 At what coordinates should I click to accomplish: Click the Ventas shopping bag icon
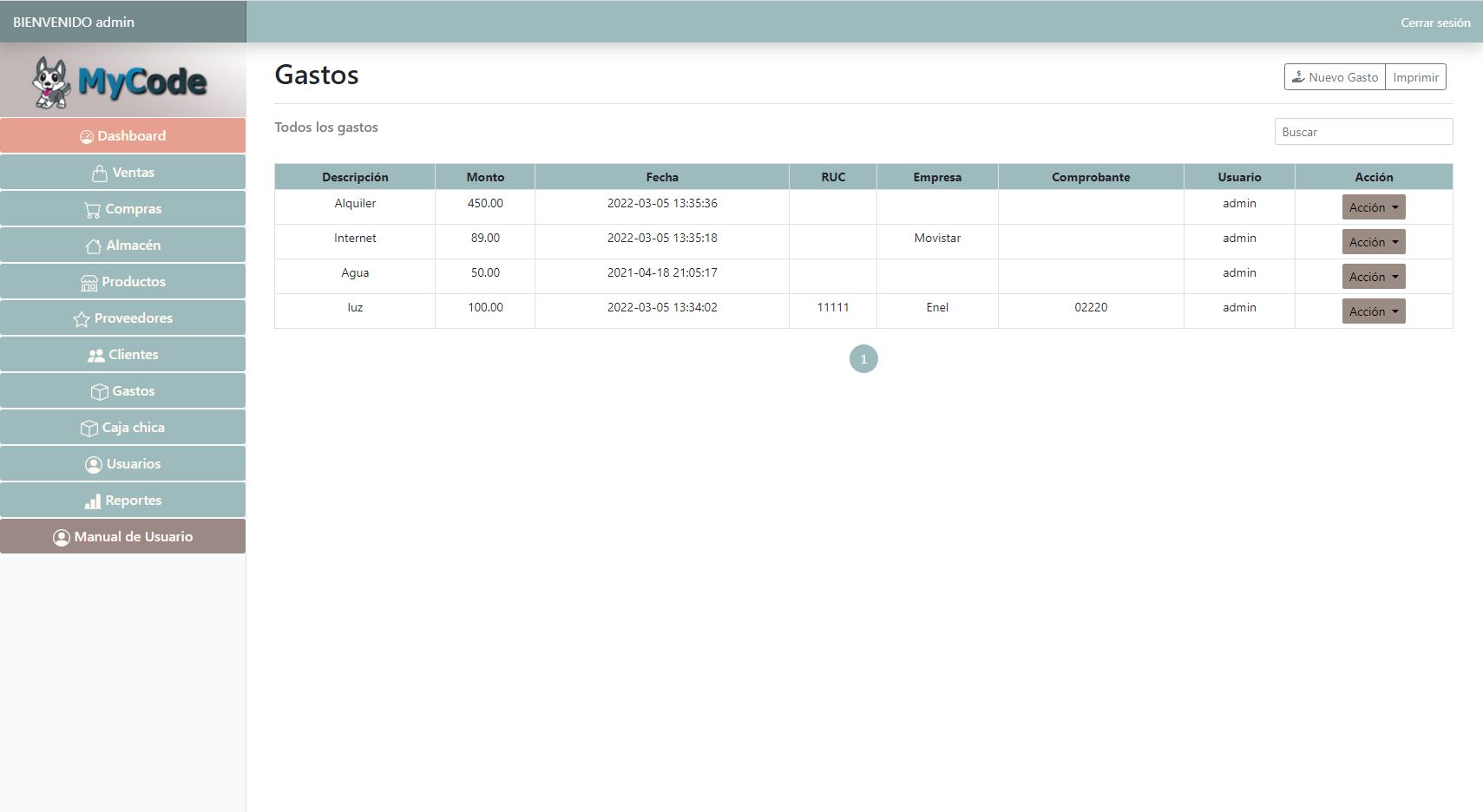coord(100,173)
